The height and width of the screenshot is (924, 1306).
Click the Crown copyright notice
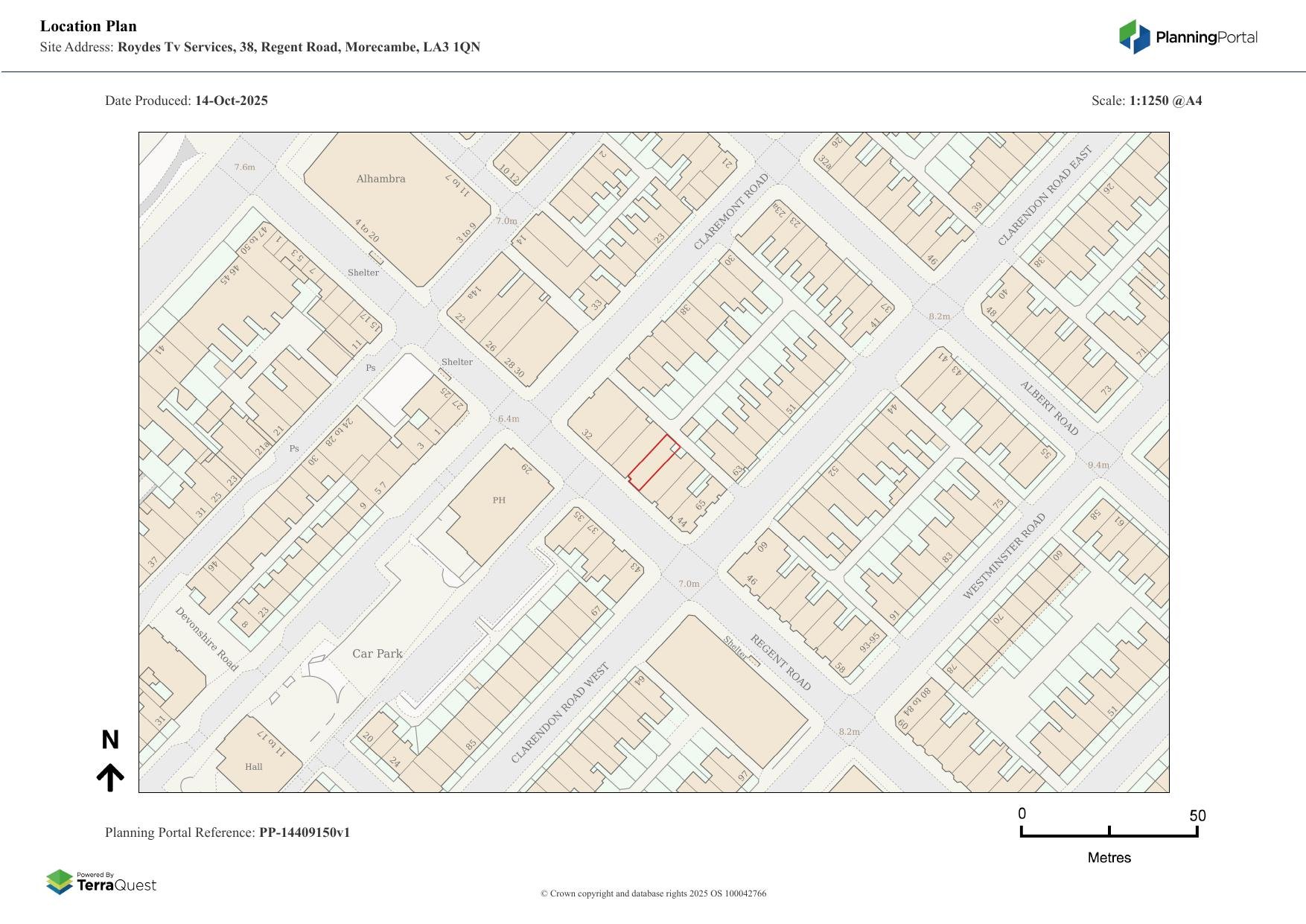pos(653,893)
